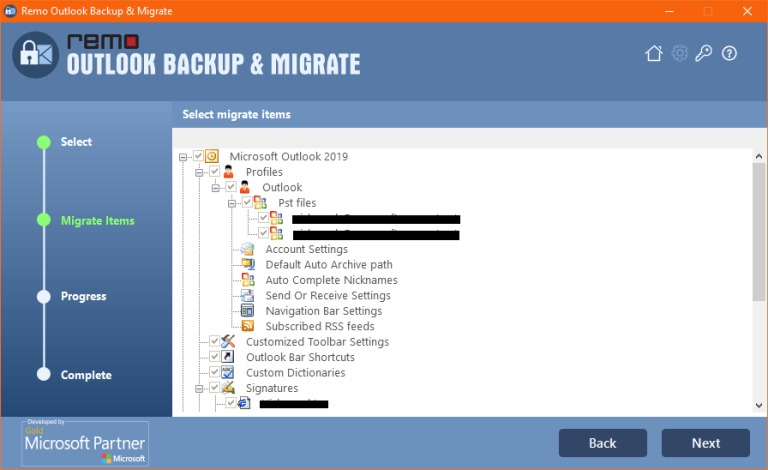Select the Select step in sidebar

tap(76, 142)
